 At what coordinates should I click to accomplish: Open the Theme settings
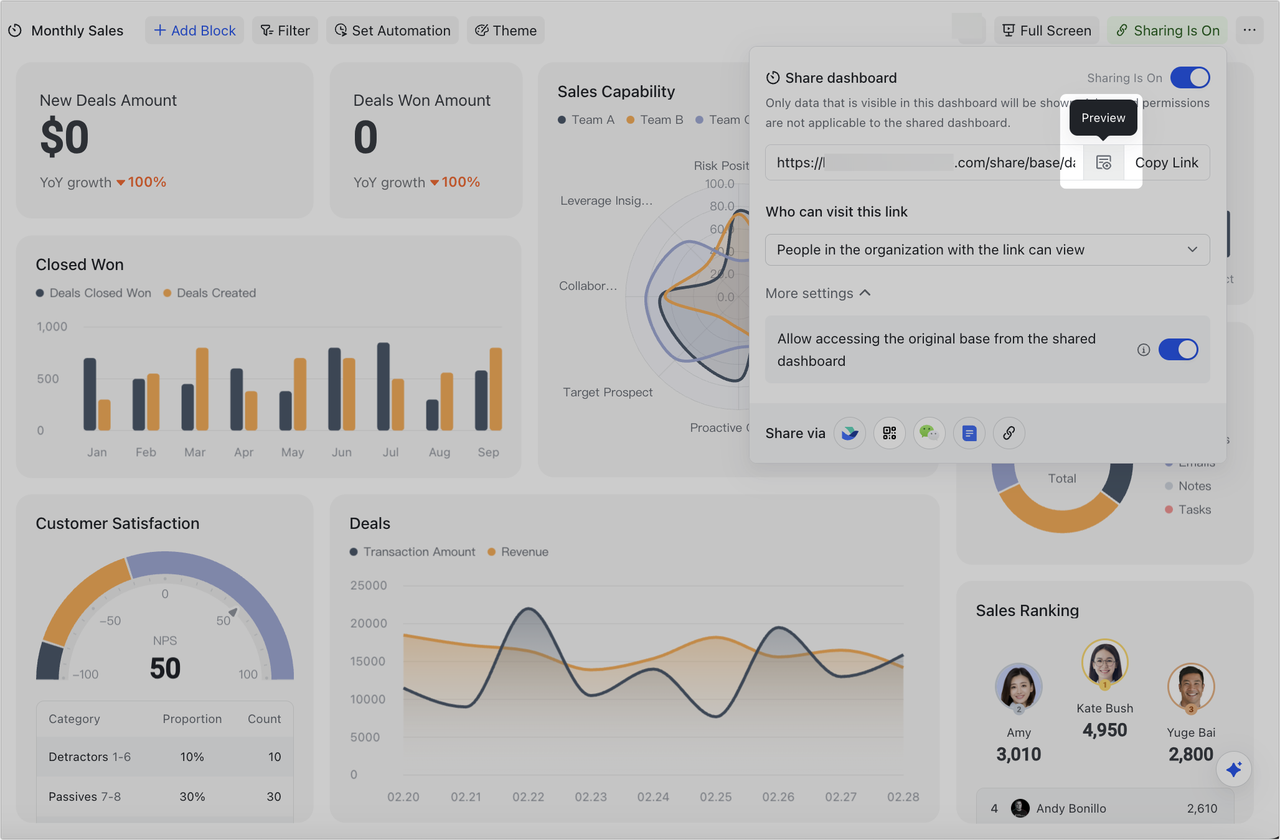(x=506, y=31)
